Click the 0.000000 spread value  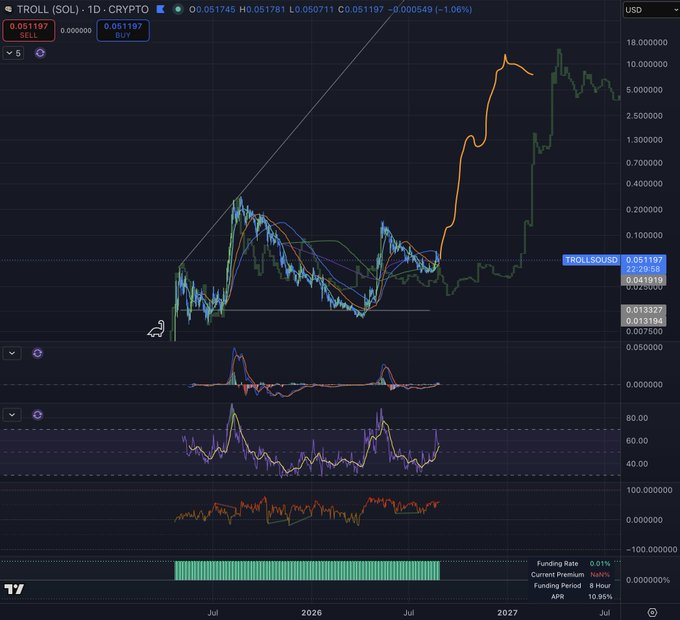click(76, 30)
